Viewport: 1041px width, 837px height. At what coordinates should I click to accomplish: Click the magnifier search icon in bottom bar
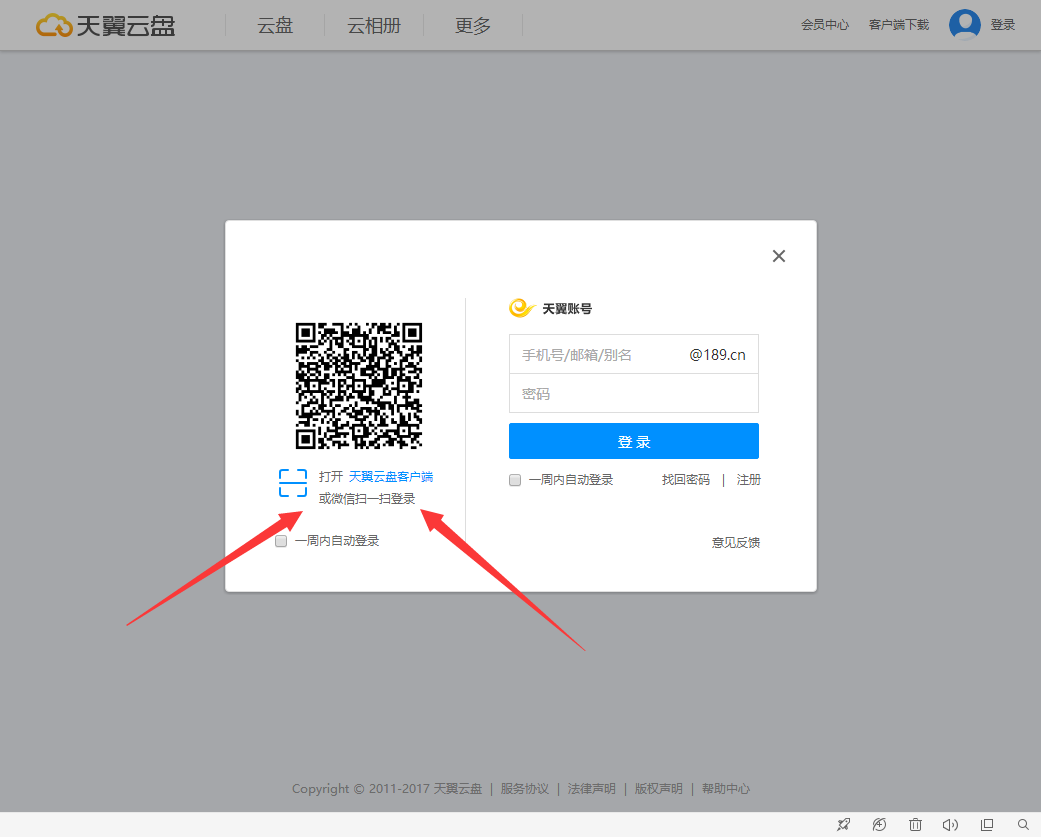[1023, 824]
